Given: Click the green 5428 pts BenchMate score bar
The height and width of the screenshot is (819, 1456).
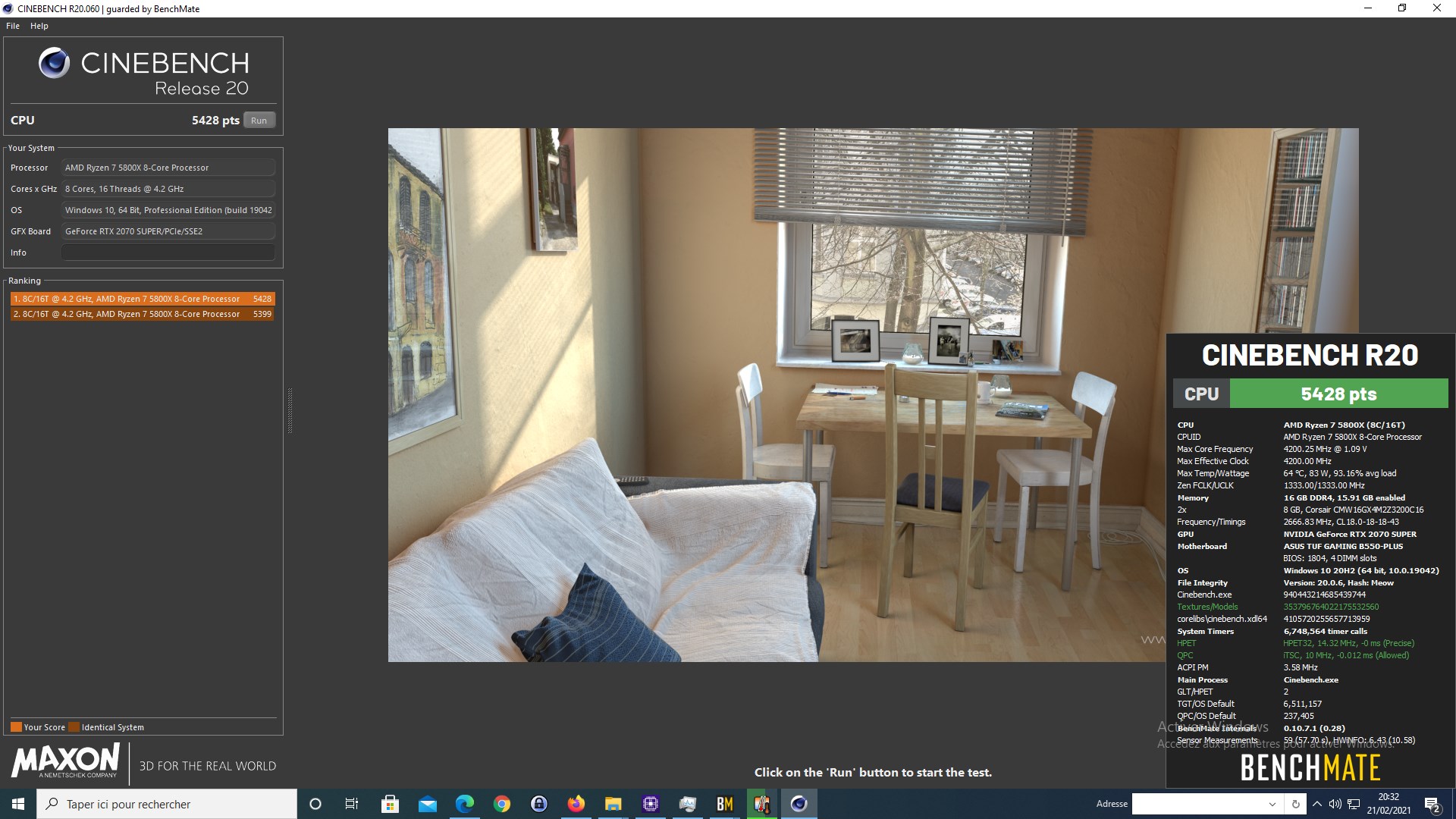Looking at the screenshot, I should [1338, 394].
